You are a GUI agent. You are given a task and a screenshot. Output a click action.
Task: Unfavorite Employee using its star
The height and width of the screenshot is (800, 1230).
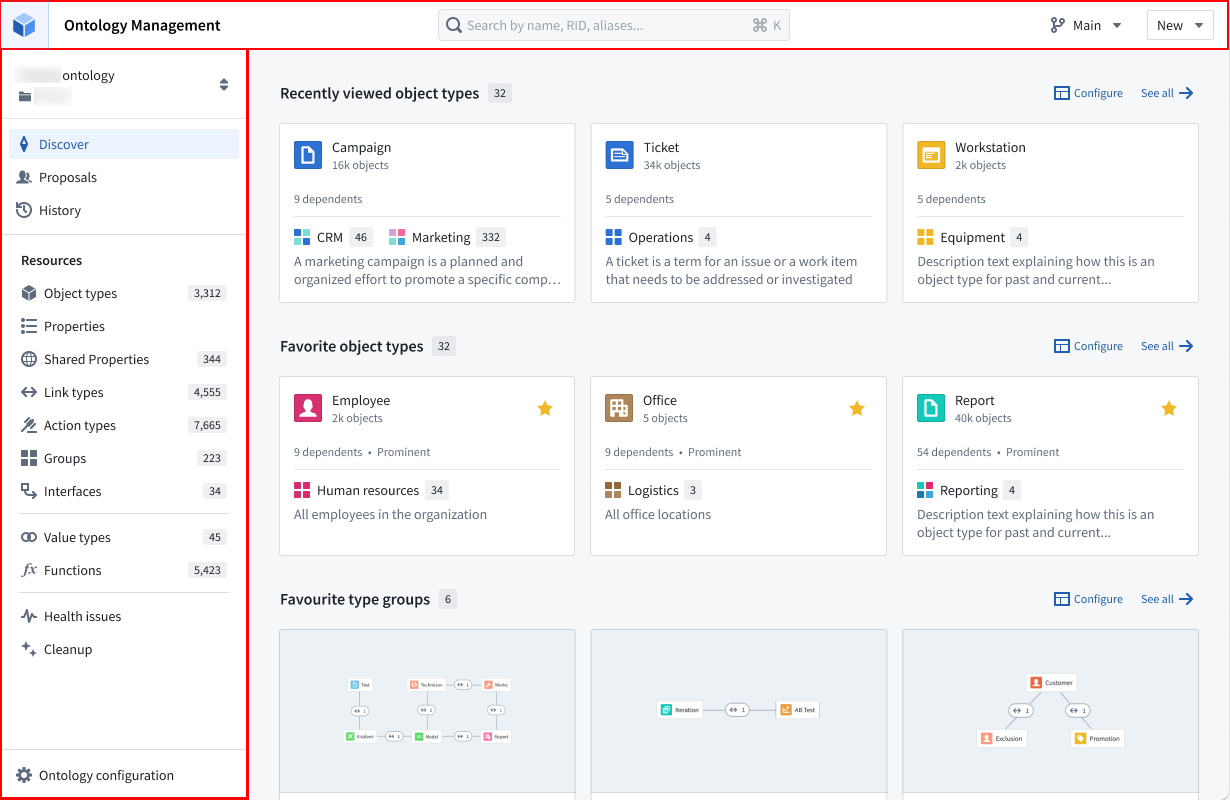tap(545, 408)
